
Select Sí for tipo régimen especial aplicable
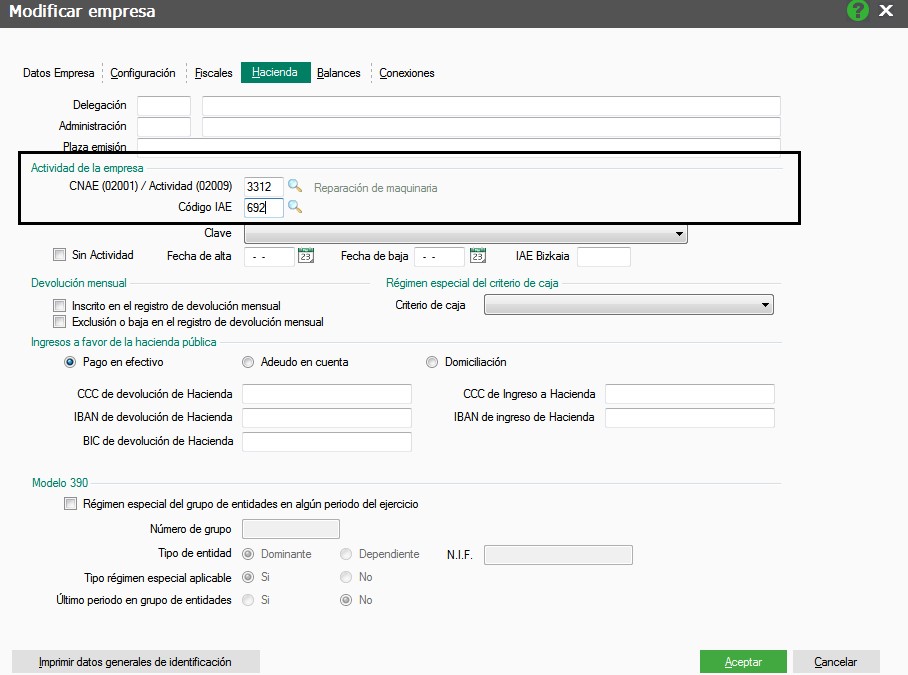[248, 577]
